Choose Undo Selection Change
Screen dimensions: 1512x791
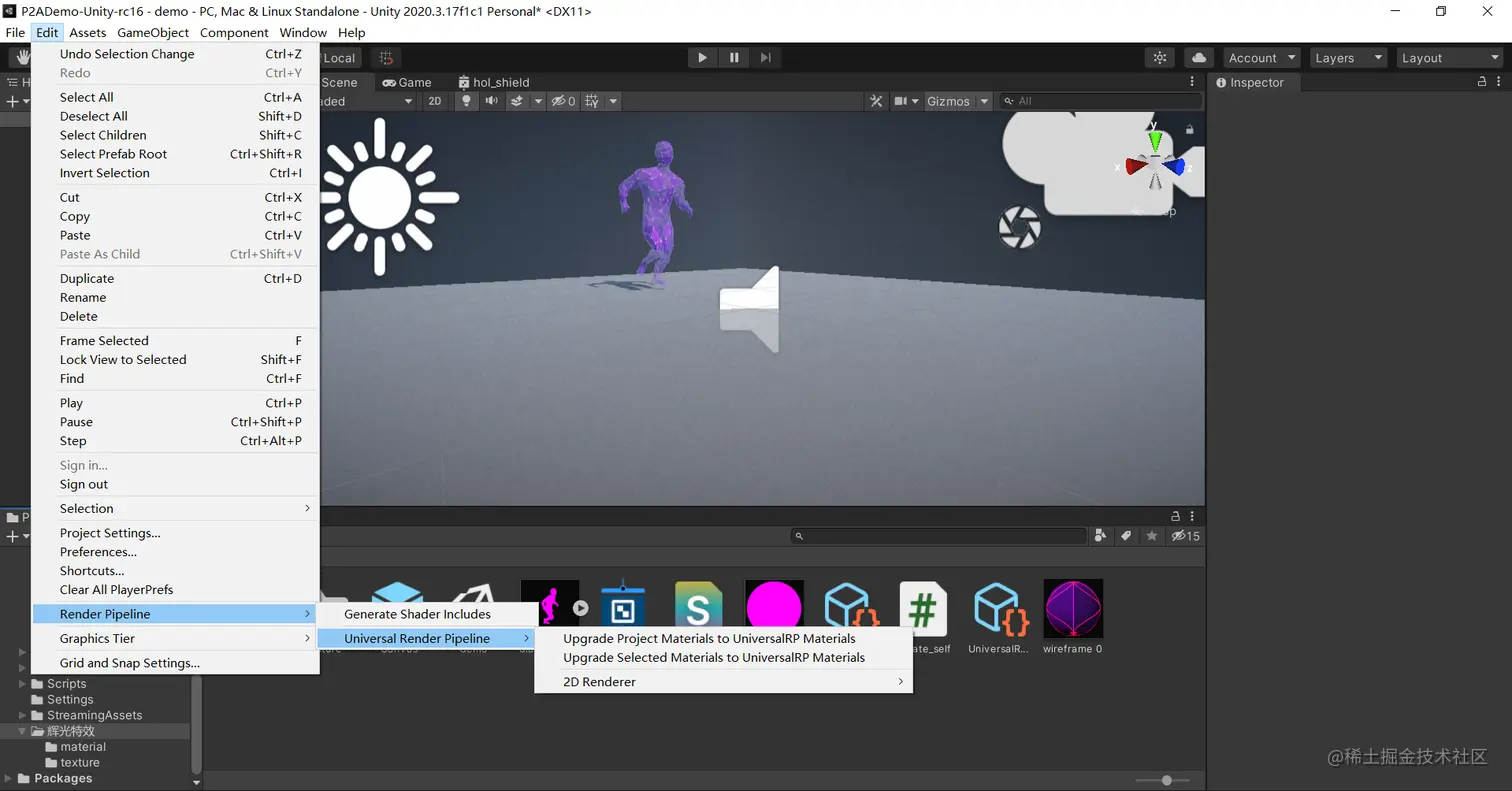click(175, 54)
